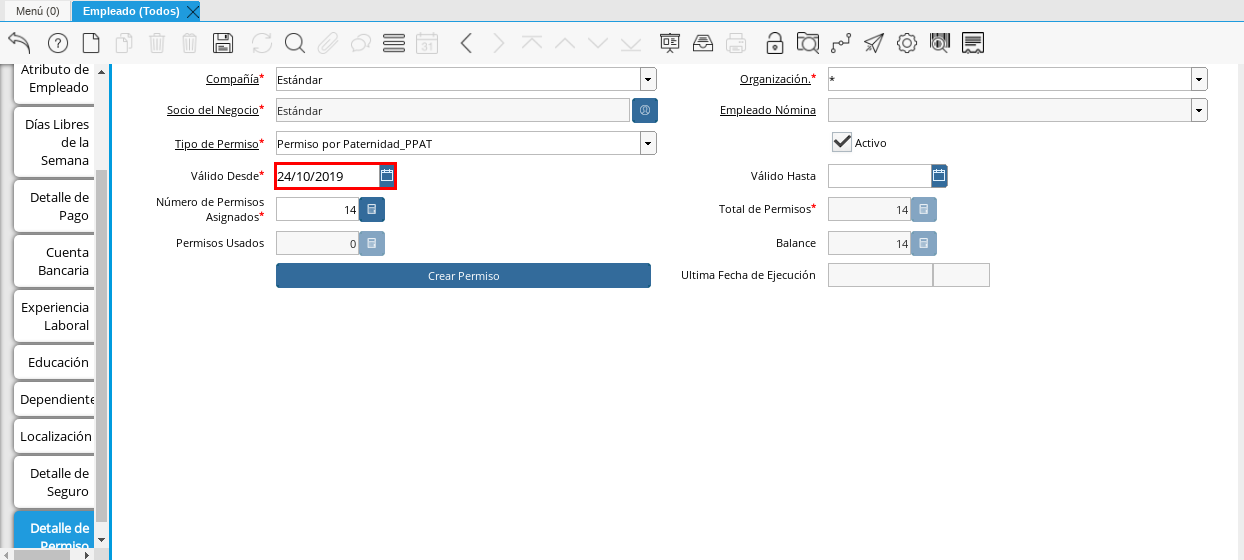The height and width of the screenshot is (560, 1244).
Task: Click calculator icon beside Balance
Action: (x=924, y=243)
